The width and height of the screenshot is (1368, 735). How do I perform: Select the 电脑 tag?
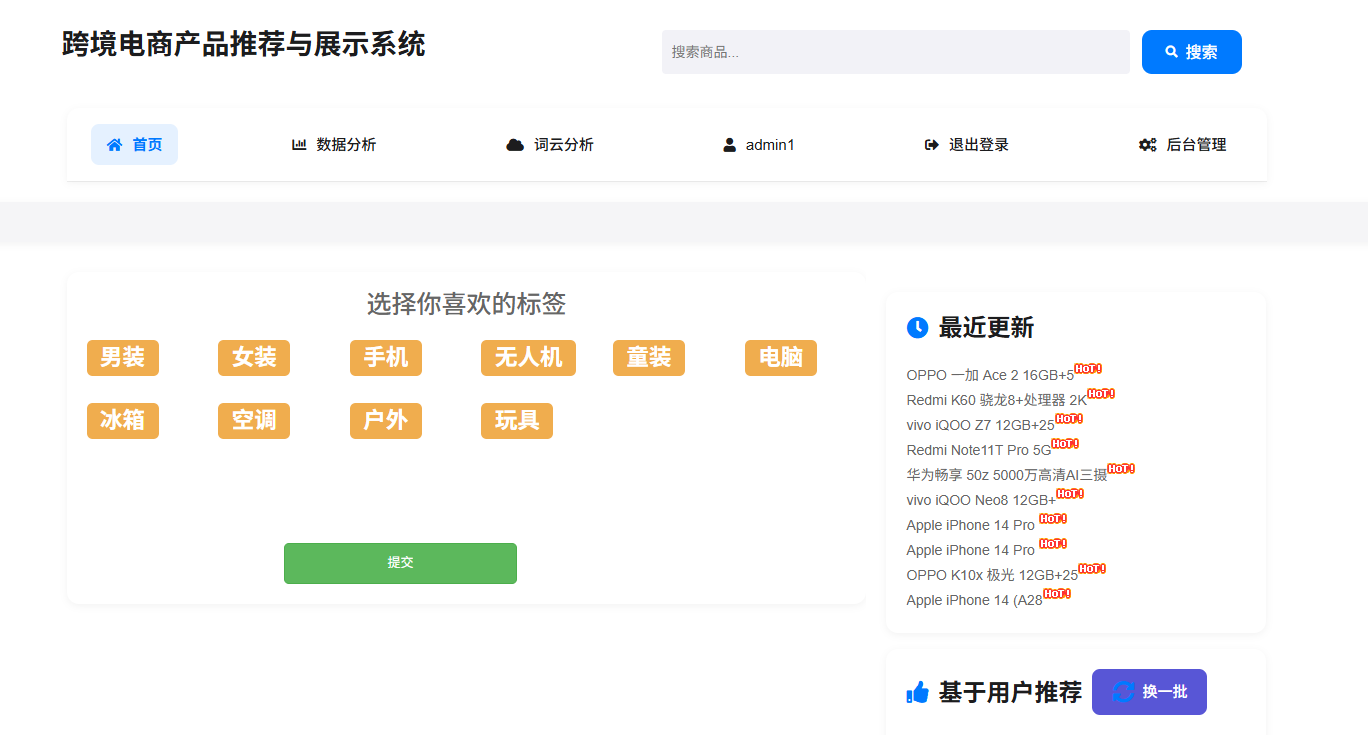pos(781,358)
